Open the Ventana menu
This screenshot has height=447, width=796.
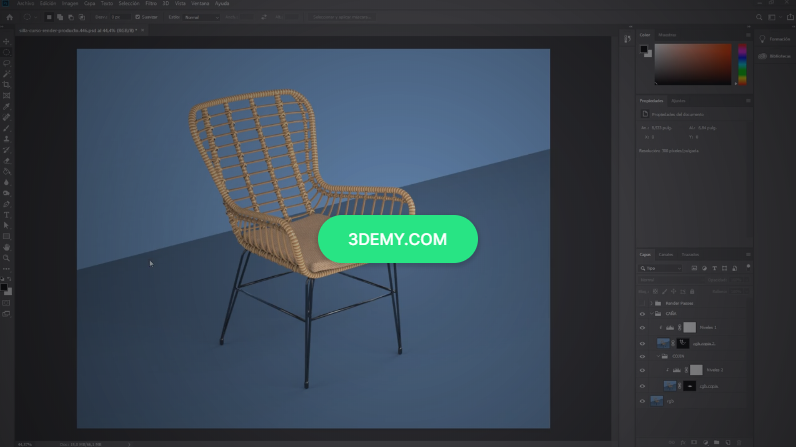(x=200, y=4)
